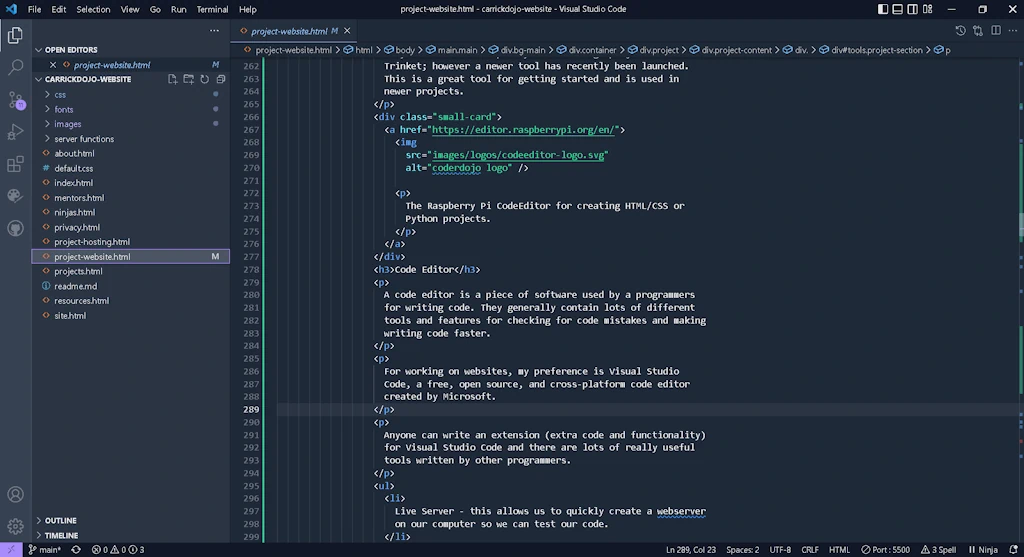
Task: Click the remote window indicator in status bar
Action: click(x=11, y=550)
